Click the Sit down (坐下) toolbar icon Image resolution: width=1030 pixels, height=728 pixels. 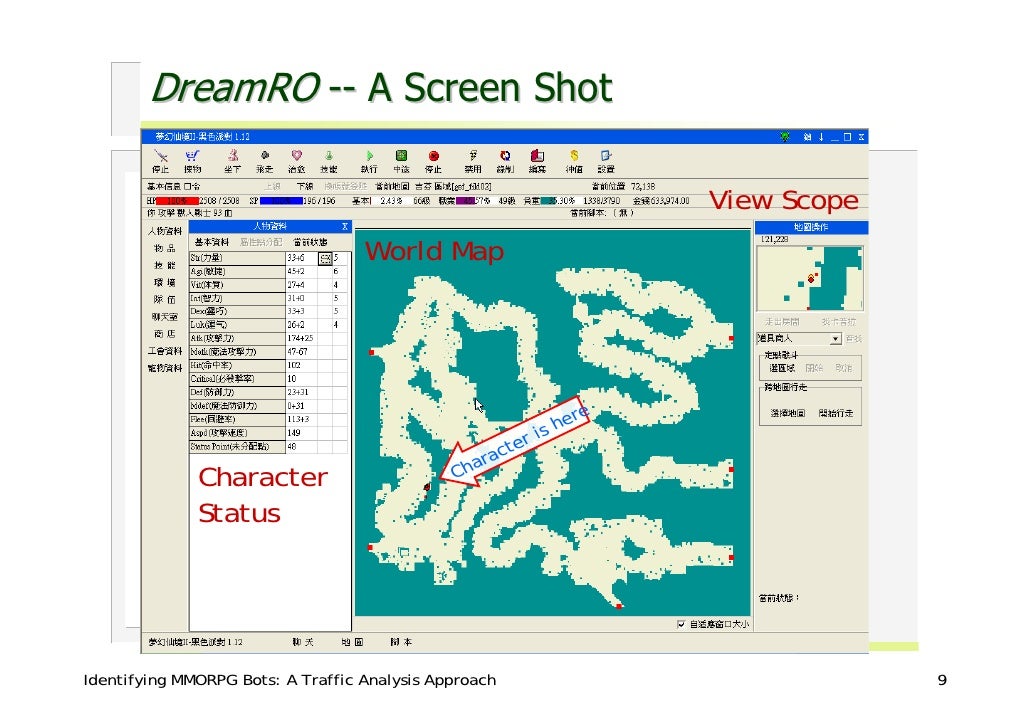click(x=233, y=156)
